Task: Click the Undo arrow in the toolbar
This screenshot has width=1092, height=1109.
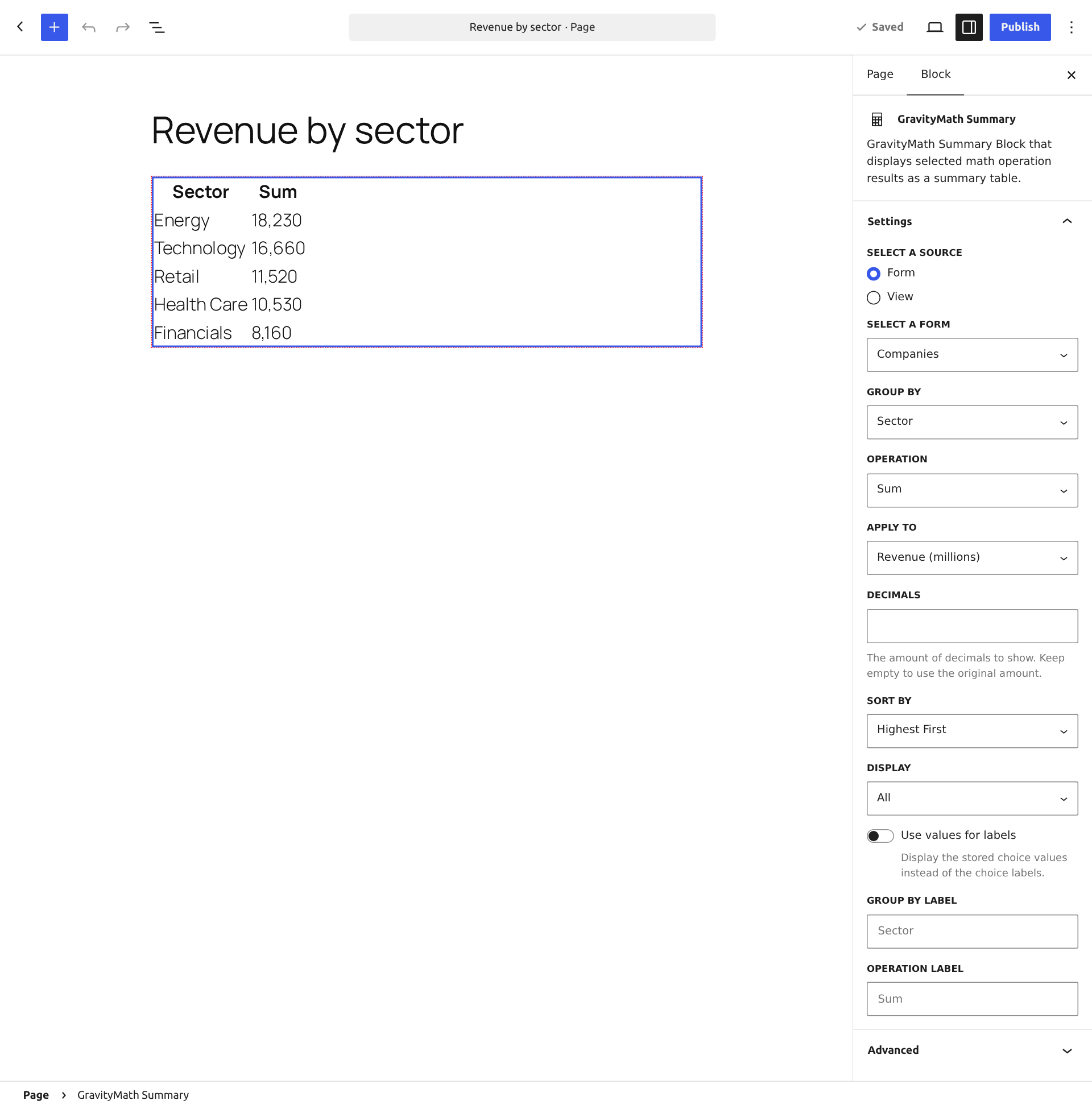Action: click(x=88, y=27)
